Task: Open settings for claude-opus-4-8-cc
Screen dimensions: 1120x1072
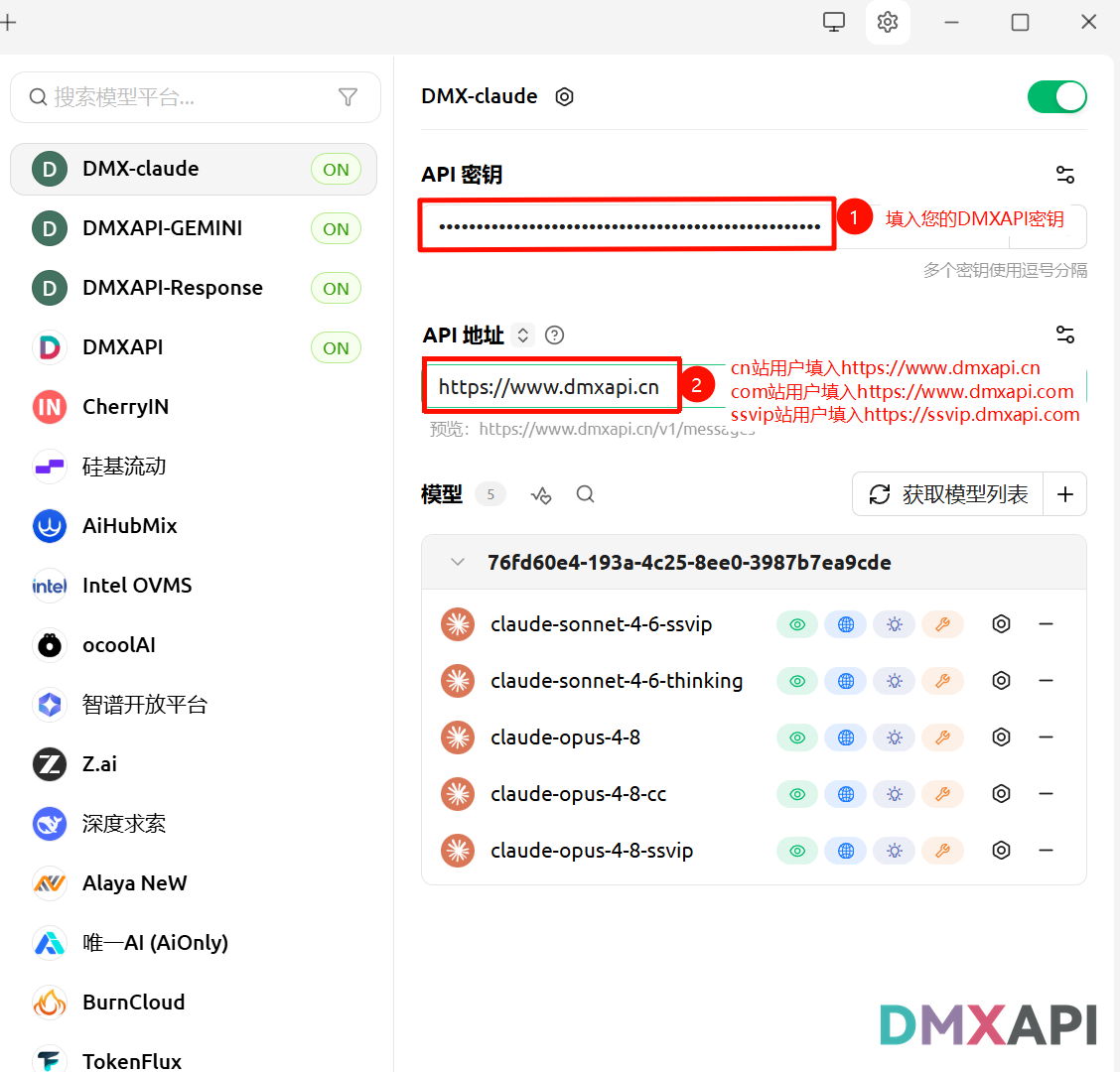Action: pyautogui.click(x=1002, y=793)
